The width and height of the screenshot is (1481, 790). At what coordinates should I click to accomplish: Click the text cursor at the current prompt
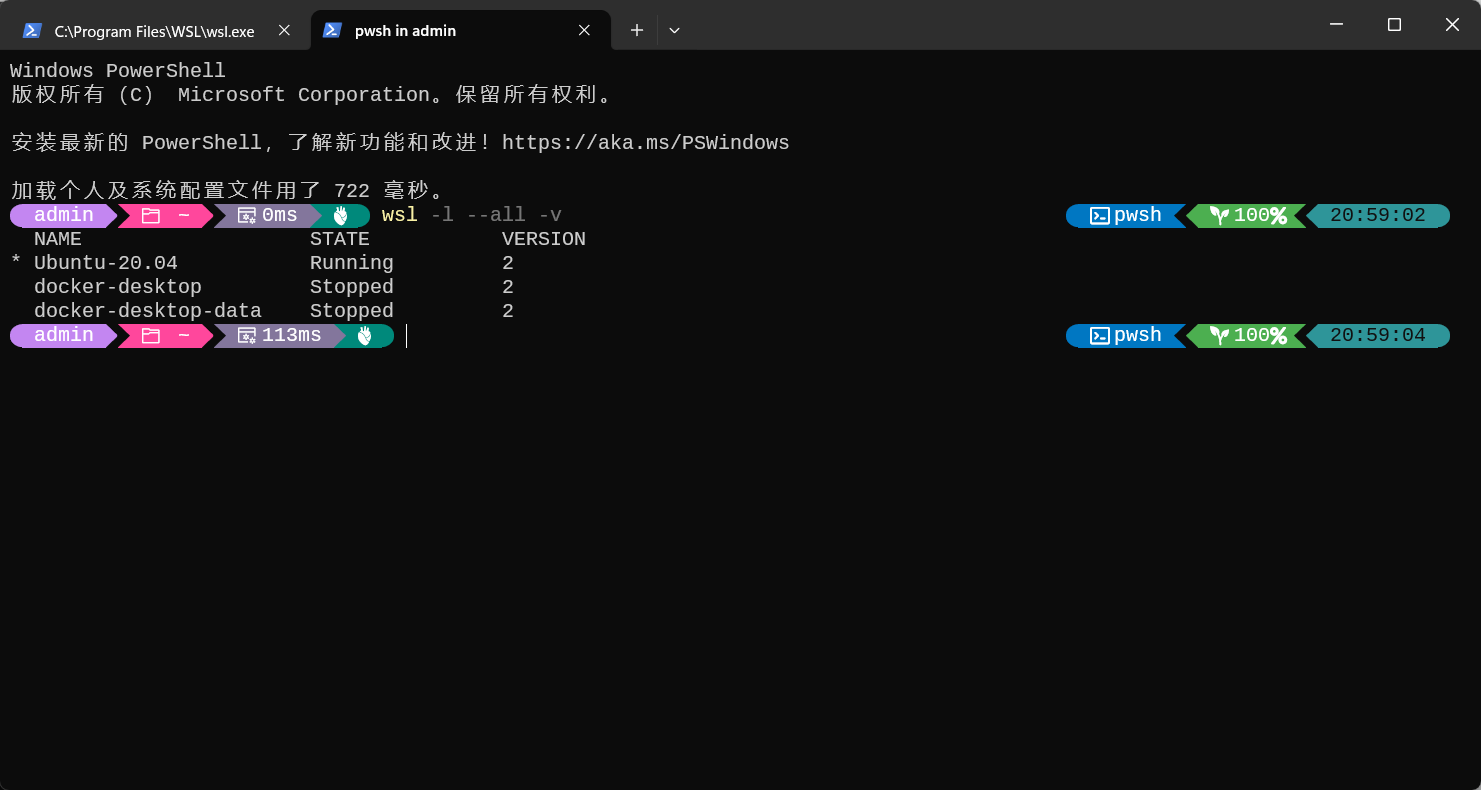pyautogui.click(x=407, y=336)
